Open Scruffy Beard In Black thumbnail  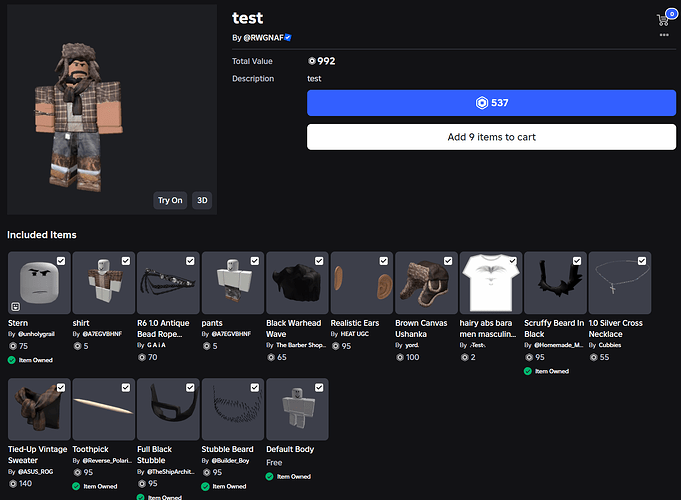pyautogui.click(x=555, y=283)
